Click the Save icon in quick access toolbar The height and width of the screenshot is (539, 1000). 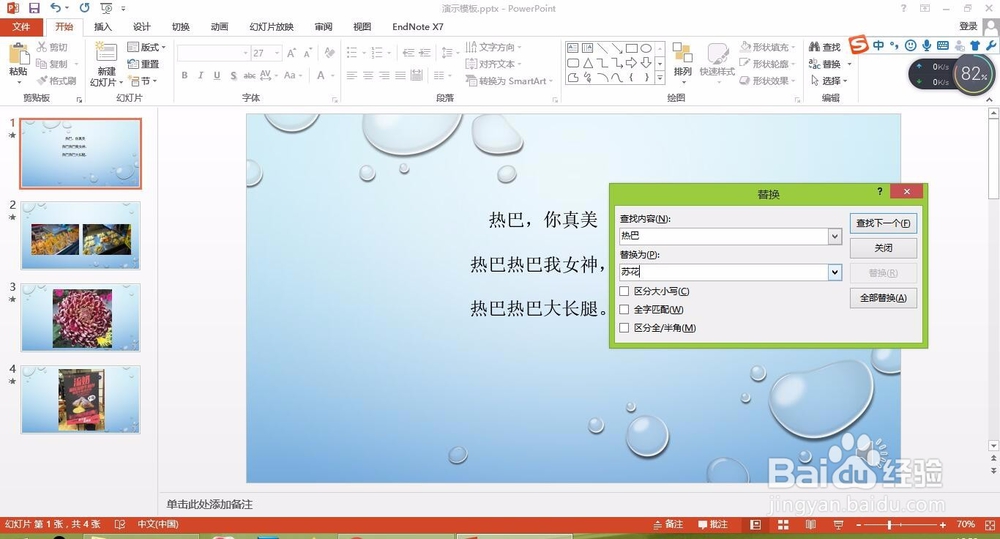point(34,8)
